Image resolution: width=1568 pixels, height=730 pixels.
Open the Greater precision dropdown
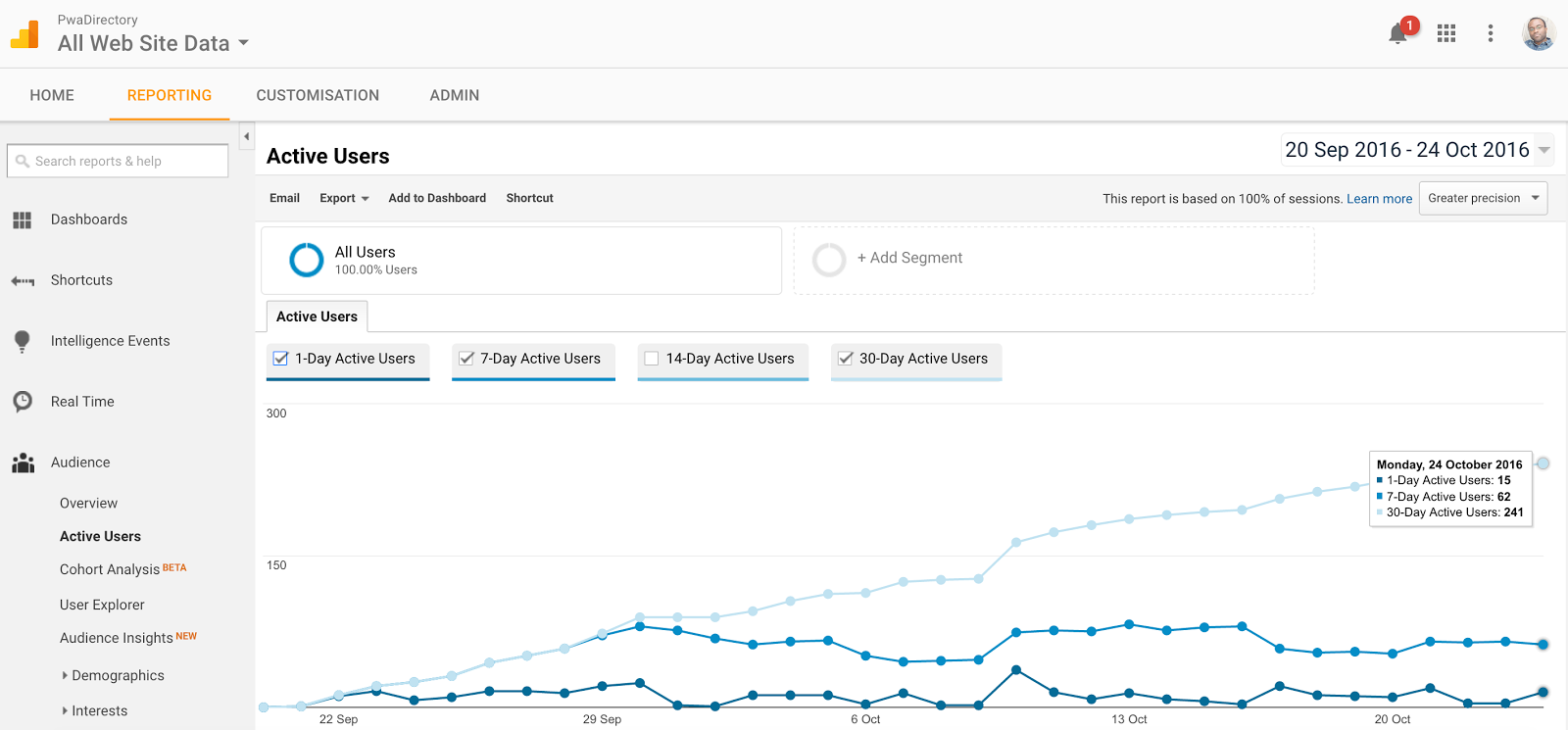pyautogui.click(x=1483, y=198)
